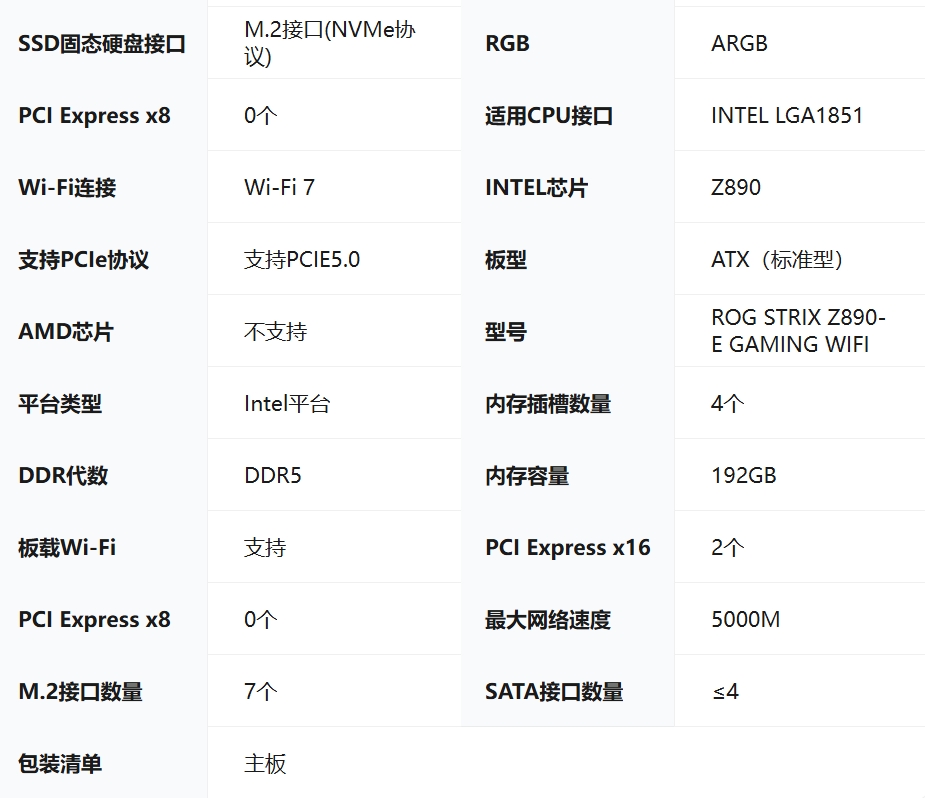
Task: Click the ≤4 value
Action: tap(725, 692)
